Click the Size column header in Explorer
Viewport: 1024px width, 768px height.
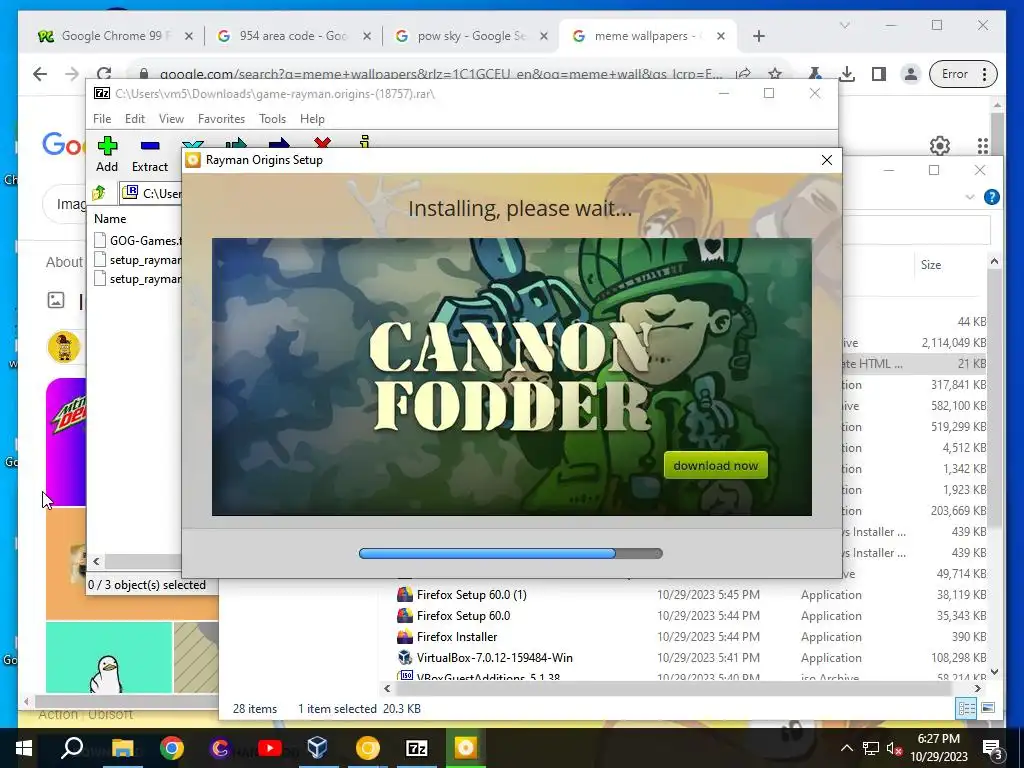tap(931, 264)
